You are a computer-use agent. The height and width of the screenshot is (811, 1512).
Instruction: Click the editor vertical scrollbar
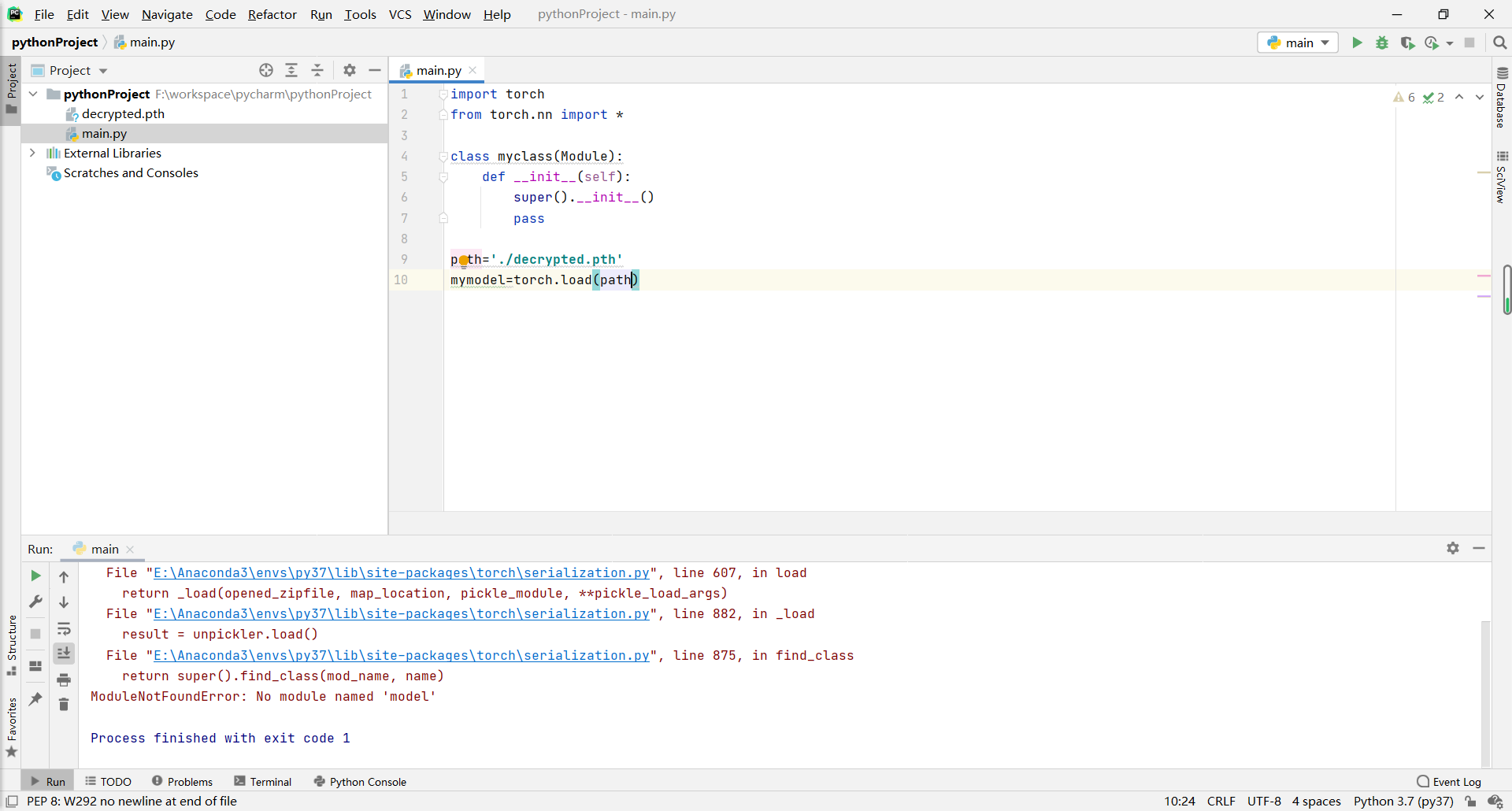click(1506, 290)
